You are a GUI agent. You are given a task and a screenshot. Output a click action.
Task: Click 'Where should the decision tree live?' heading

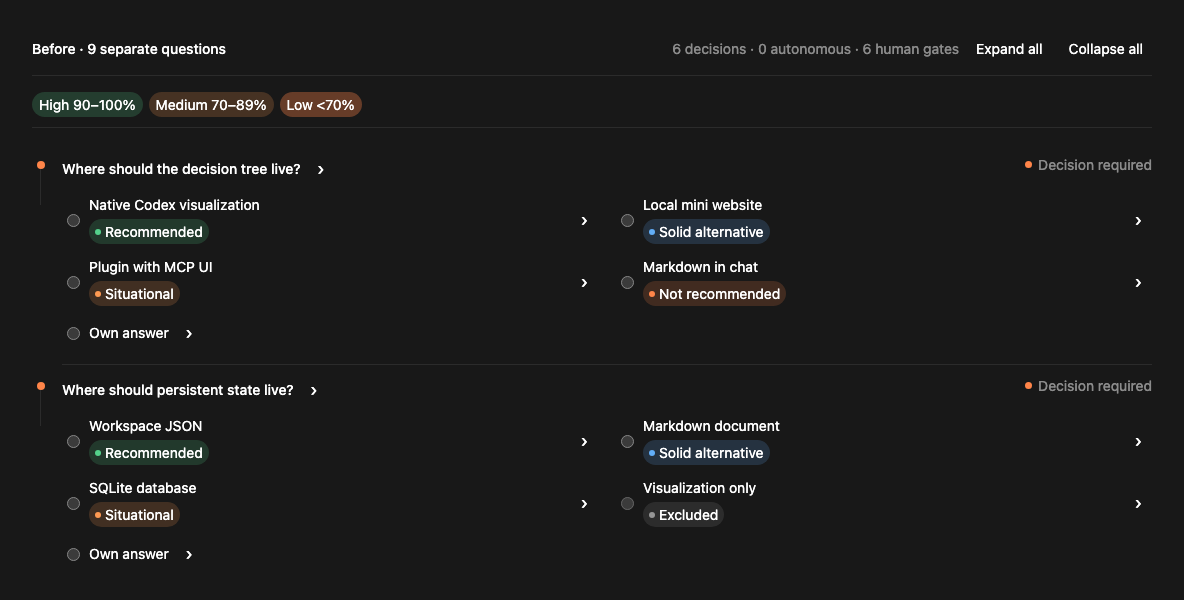(181, 169)
